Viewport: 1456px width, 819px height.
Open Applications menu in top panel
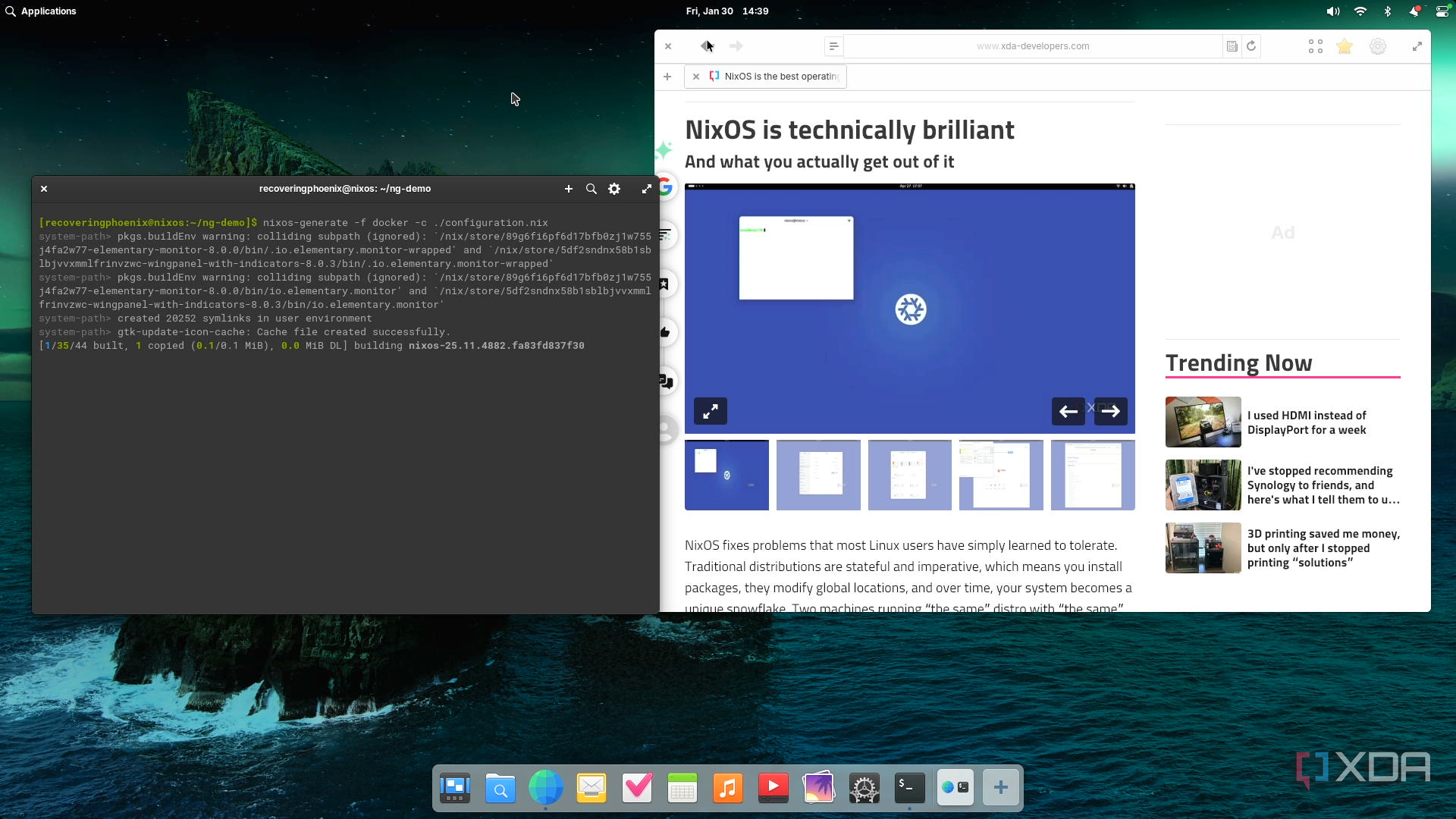click(x=41, y=11)
